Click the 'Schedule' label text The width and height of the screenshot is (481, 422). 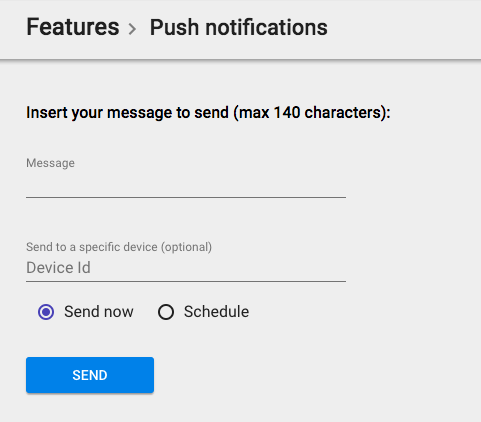(216, 312)
